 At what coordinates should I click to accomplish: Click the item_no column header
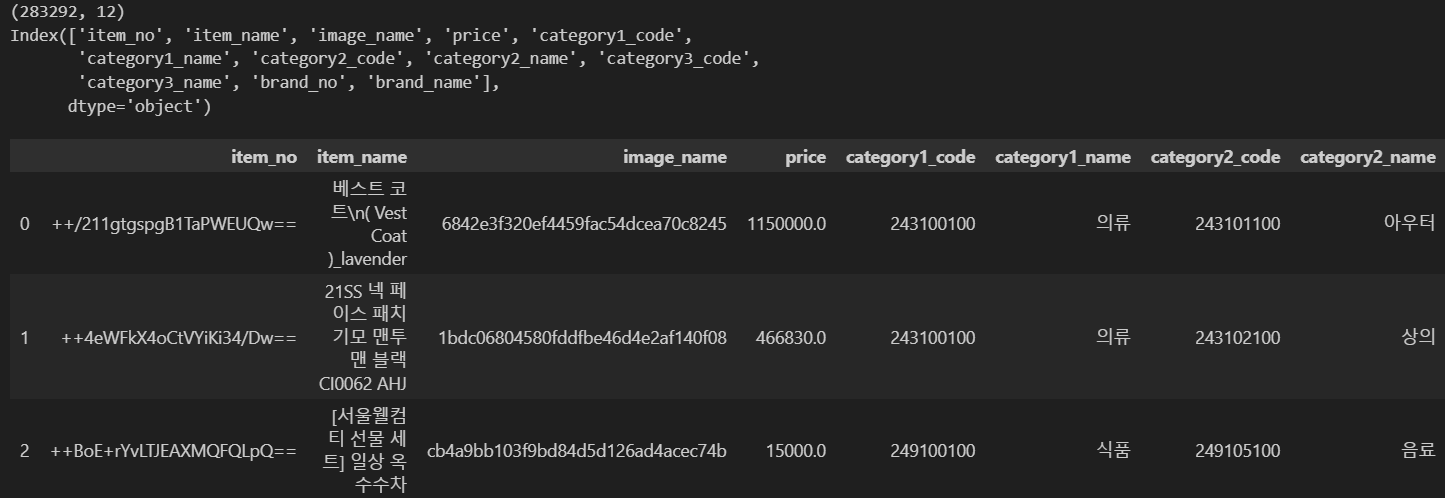pyautogui.click(x=264, y=157)
